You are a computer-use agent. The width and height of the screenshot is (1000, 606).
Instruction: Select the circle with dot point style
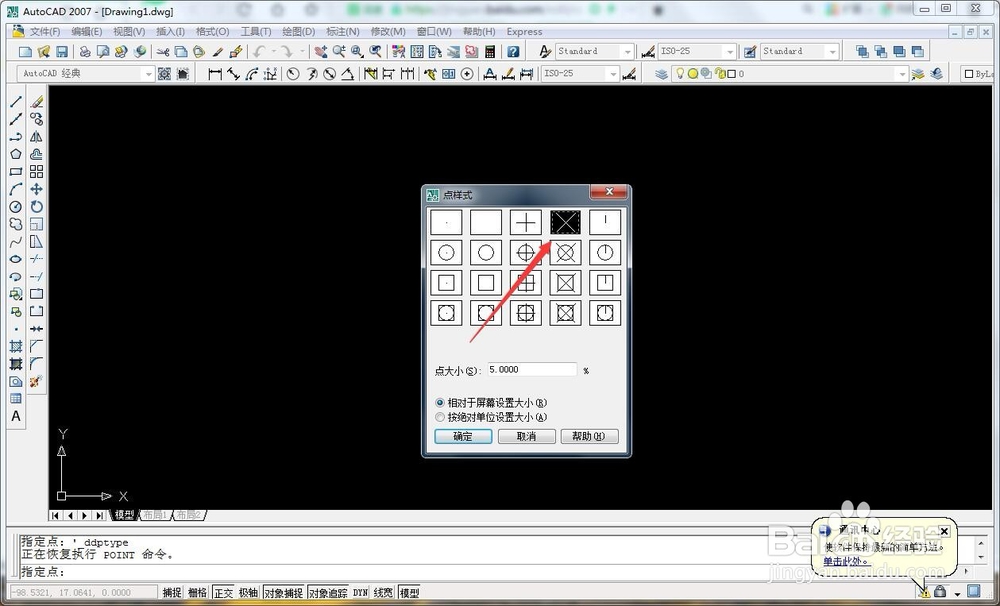tap(446, 253)
